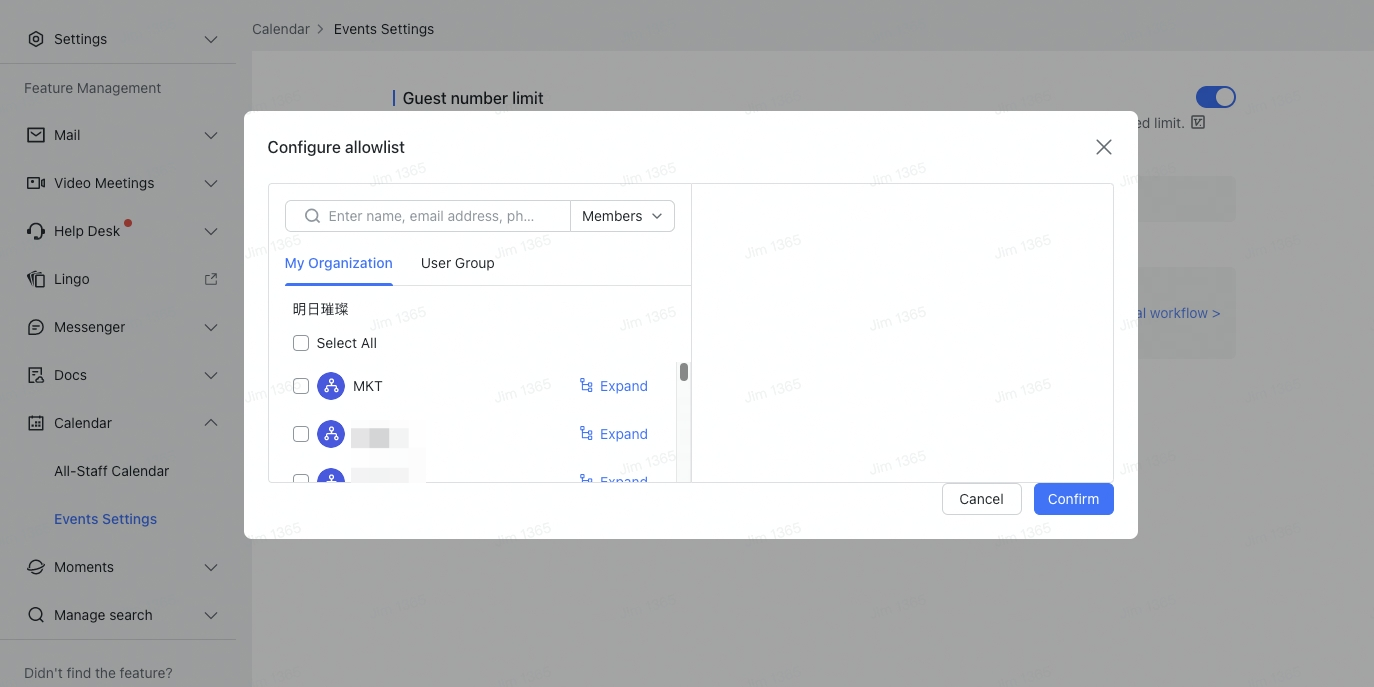Click the Confirm button
Viewport: 1374px width, 687px height.
(1073, 499)
